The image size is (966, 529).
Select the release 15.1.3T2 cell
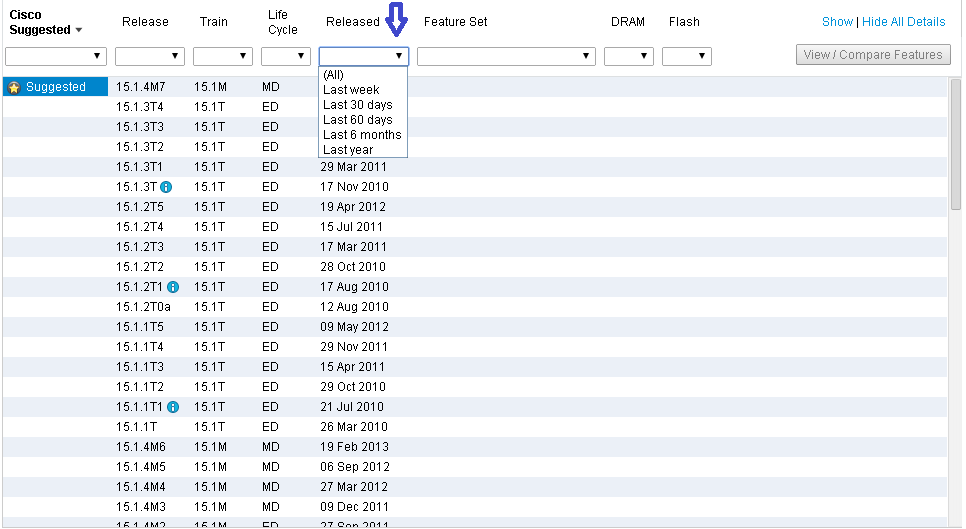[140, 147]
